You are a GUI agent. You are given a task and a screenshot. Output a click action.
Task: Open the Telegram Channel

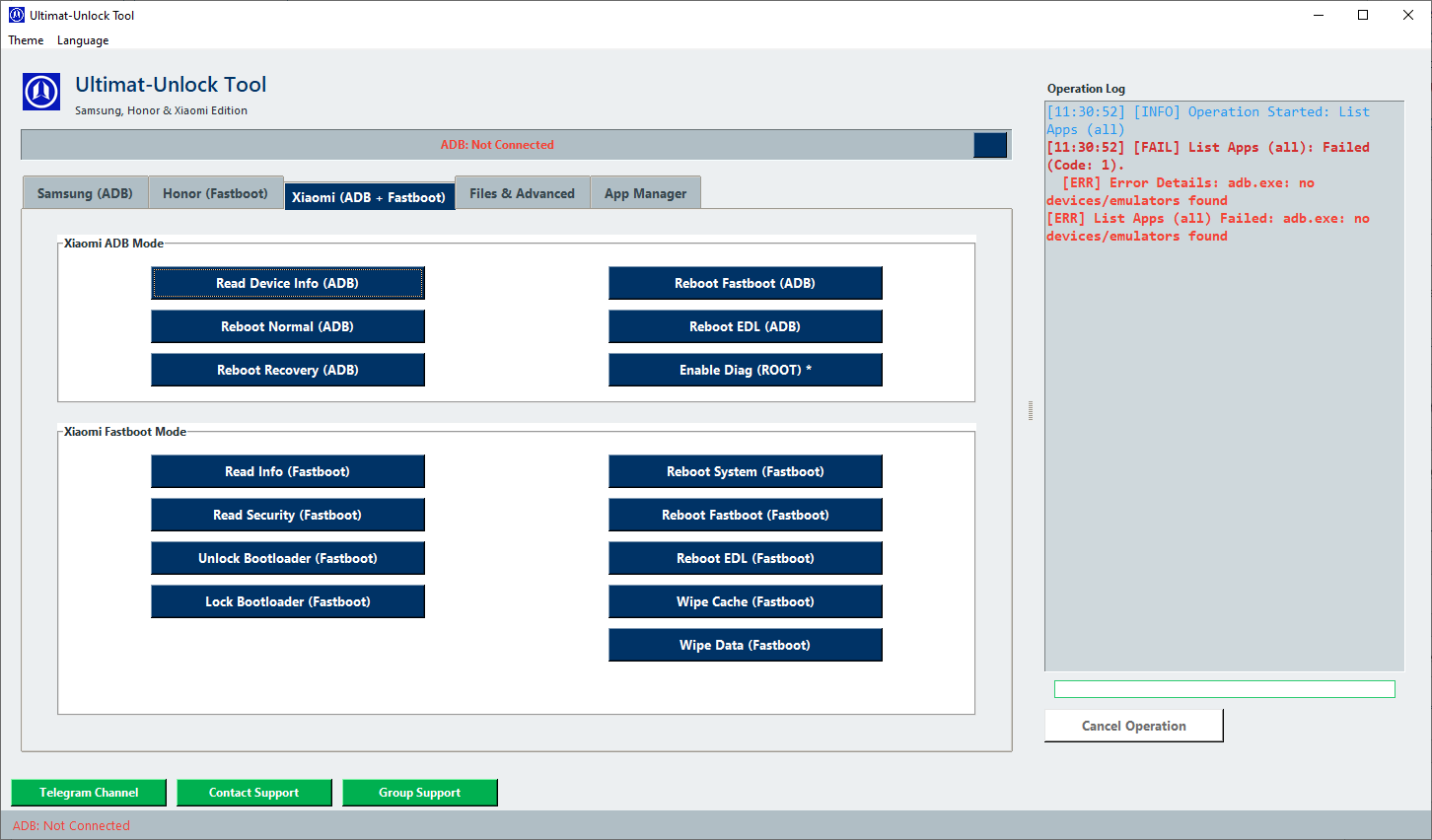(x=88, y=792)
